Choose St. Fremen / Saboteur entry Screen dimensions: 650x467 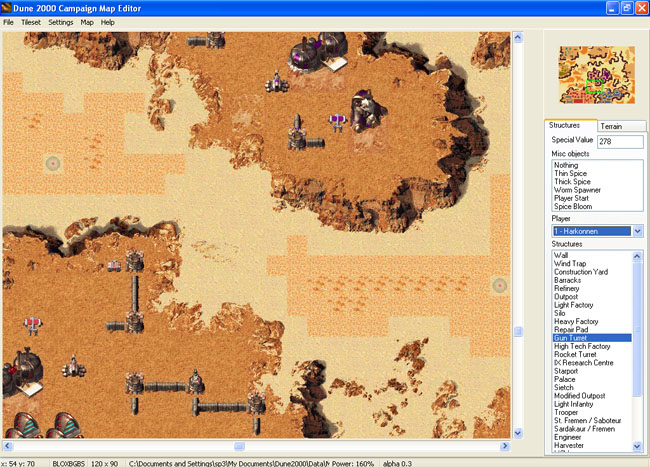pos(587,421)
